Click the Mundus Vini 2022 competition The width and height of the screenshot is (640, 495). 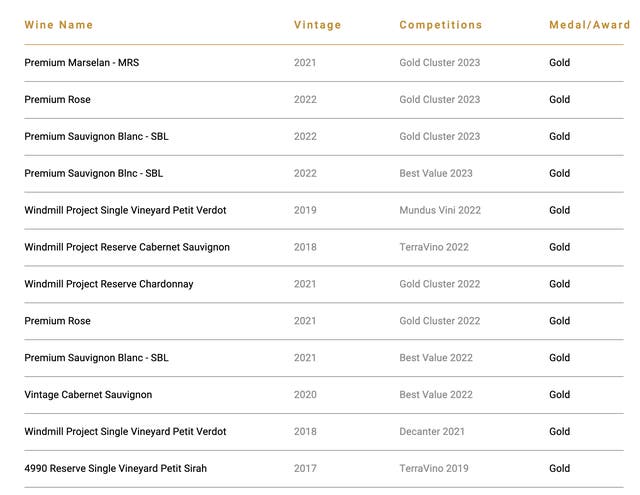pos(440,211)
